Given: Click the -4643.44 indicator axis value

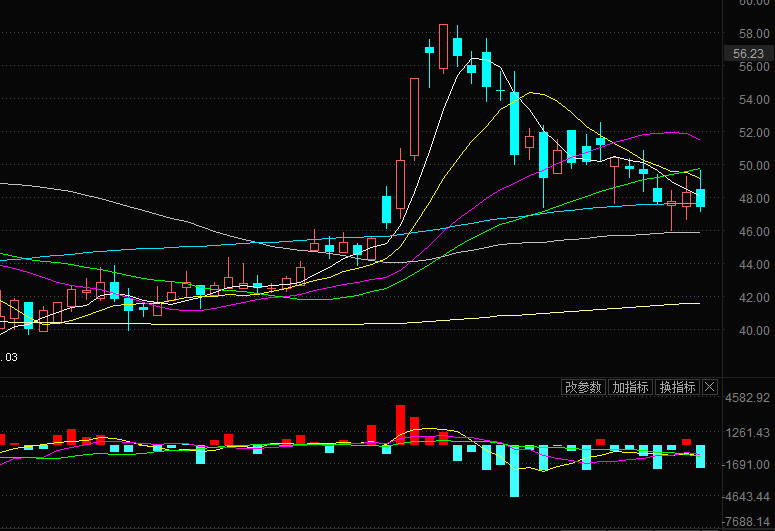Looking at the screenshot, I should [746, 496].
